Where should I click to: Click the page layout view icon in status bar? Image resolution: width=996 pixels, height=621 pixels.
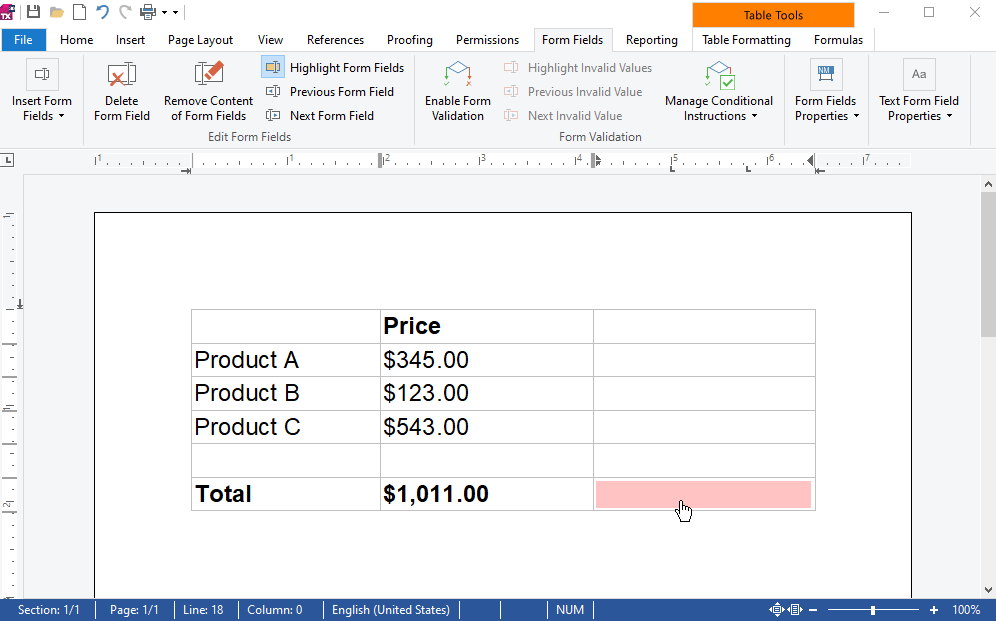click(795, 610)
